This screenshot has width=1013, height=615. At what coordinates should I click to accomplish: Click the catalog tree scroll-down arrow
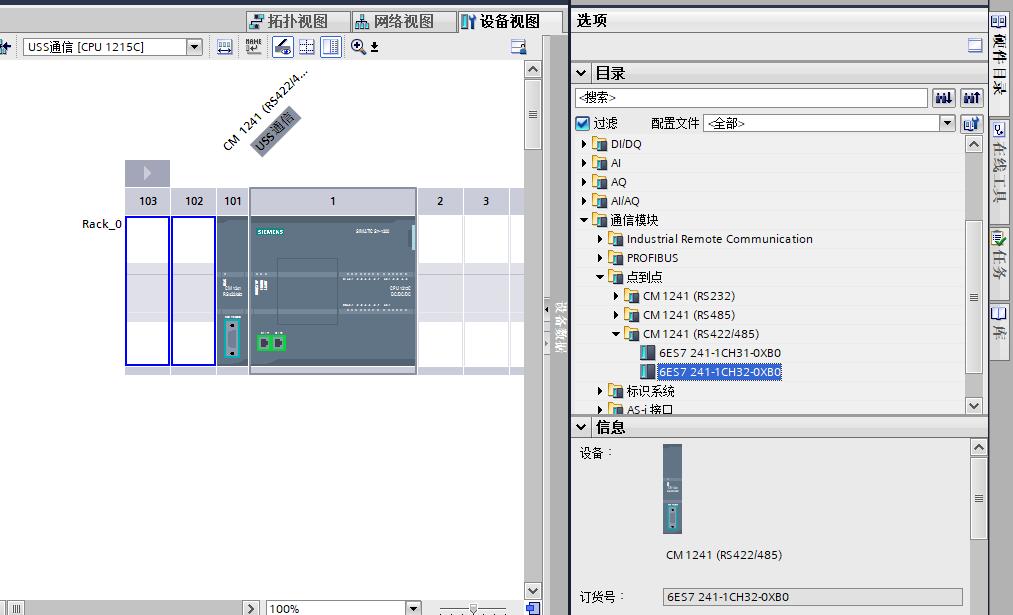click(974, 406)
